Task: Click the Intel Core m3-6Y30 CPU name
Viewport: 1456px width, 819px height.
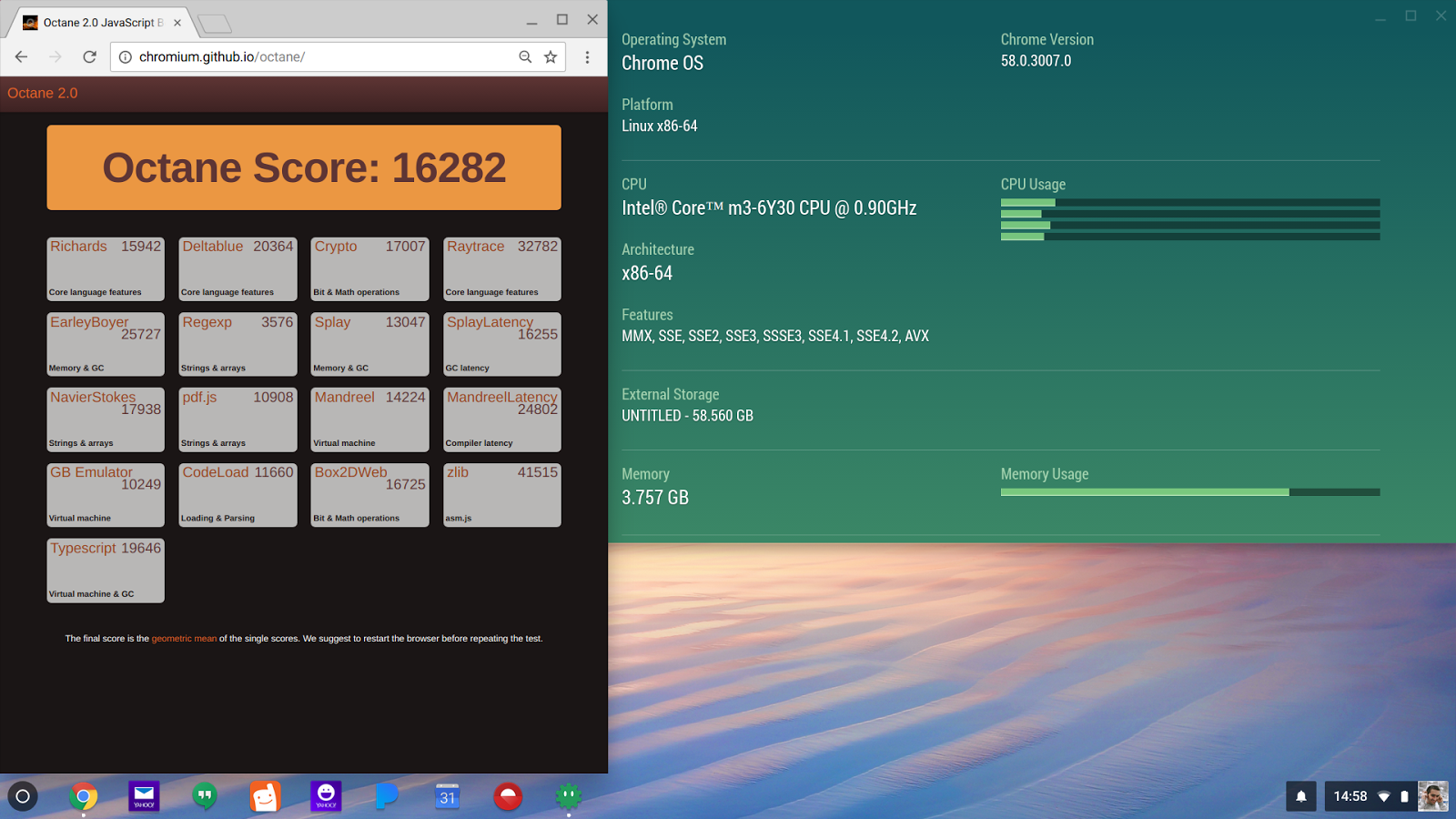Action: [x=769, y=208]
